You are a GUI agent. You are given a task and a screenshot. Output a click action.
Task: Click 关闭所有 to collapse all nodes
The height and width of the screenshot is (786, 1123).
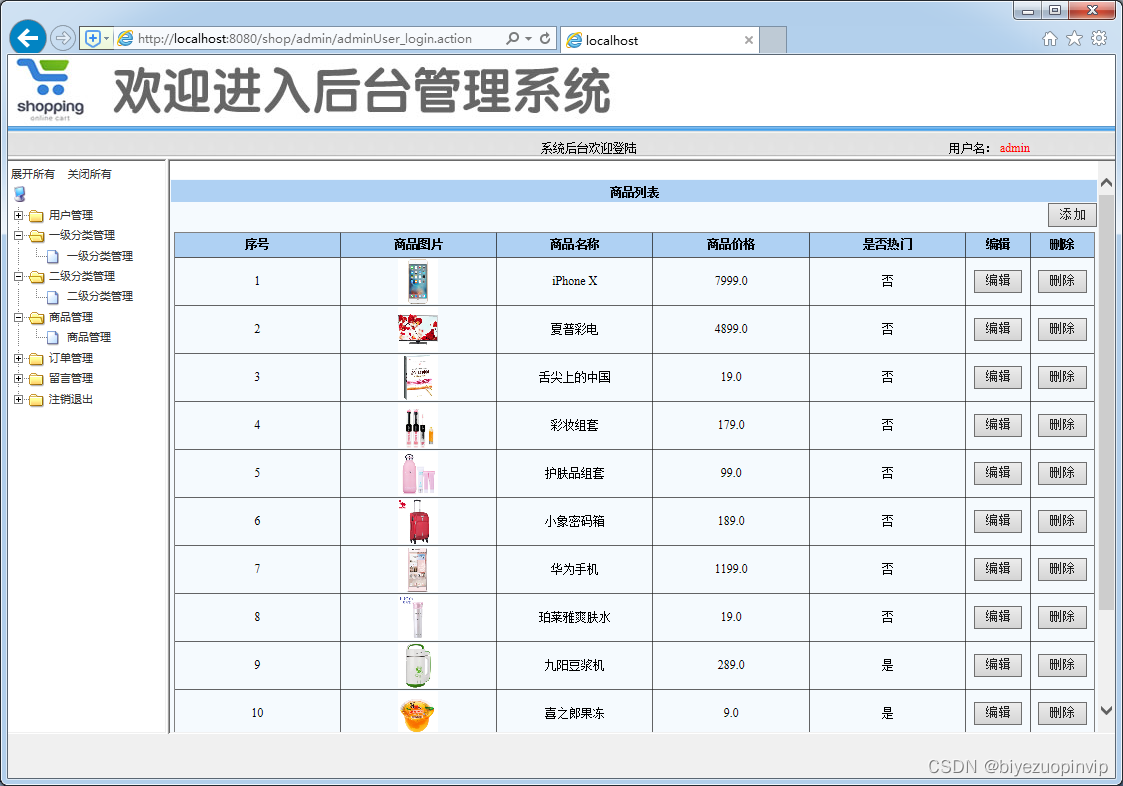90,174
